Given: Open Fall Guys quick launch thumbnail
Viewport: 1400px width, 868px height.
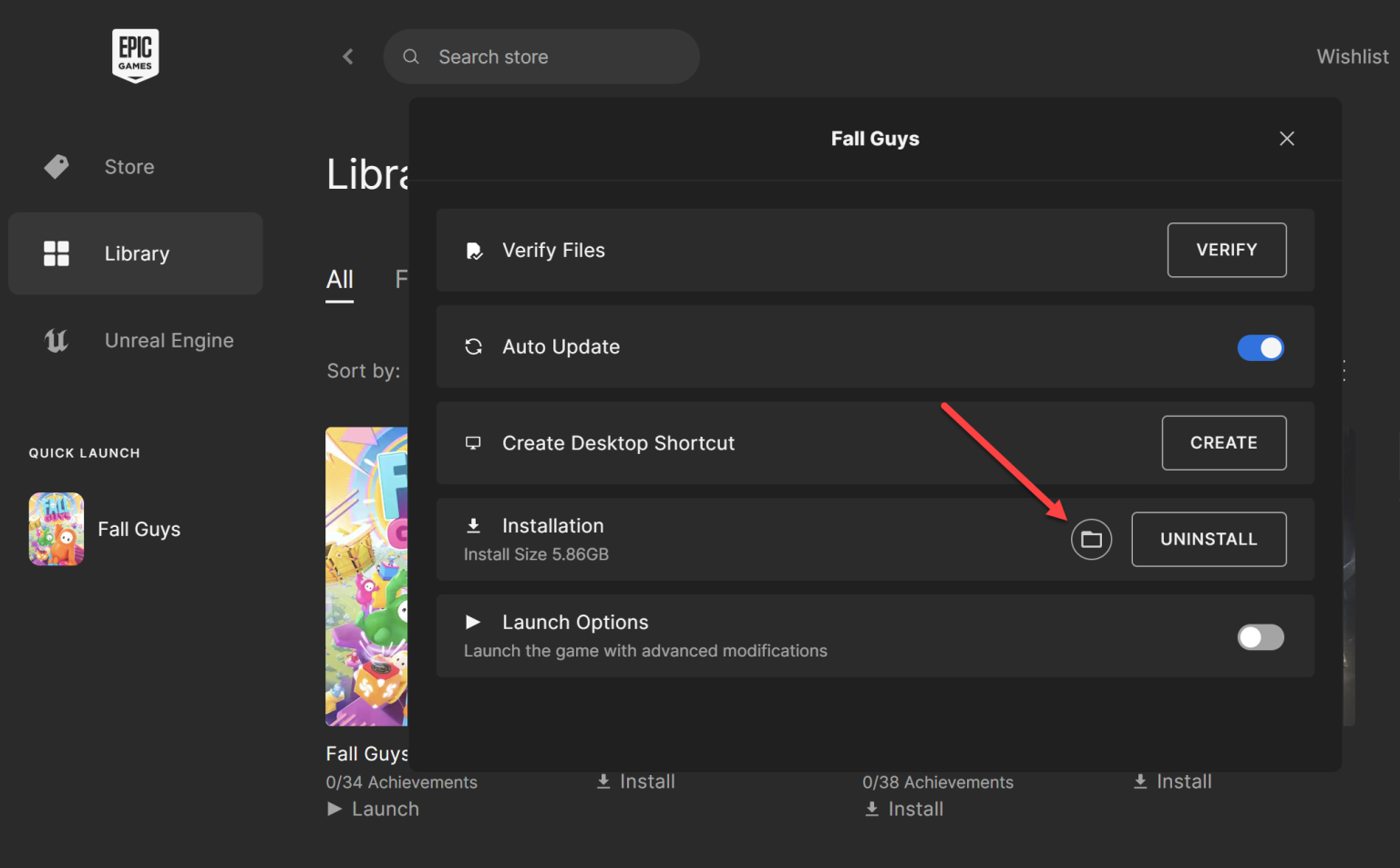Looking at the screenshot, I should pyautogui.click(x=57, y=529).
